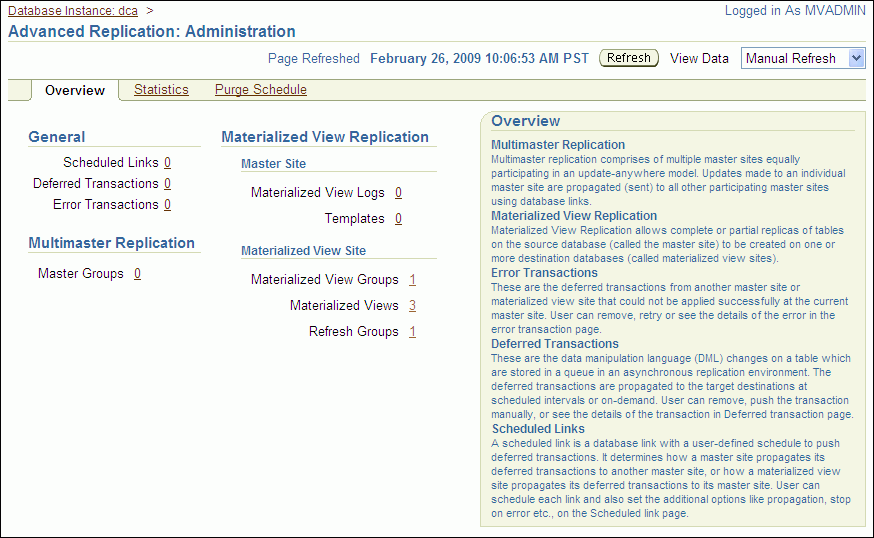
Task: Open the Scheduled Links count link
Action: click(167, 162)
